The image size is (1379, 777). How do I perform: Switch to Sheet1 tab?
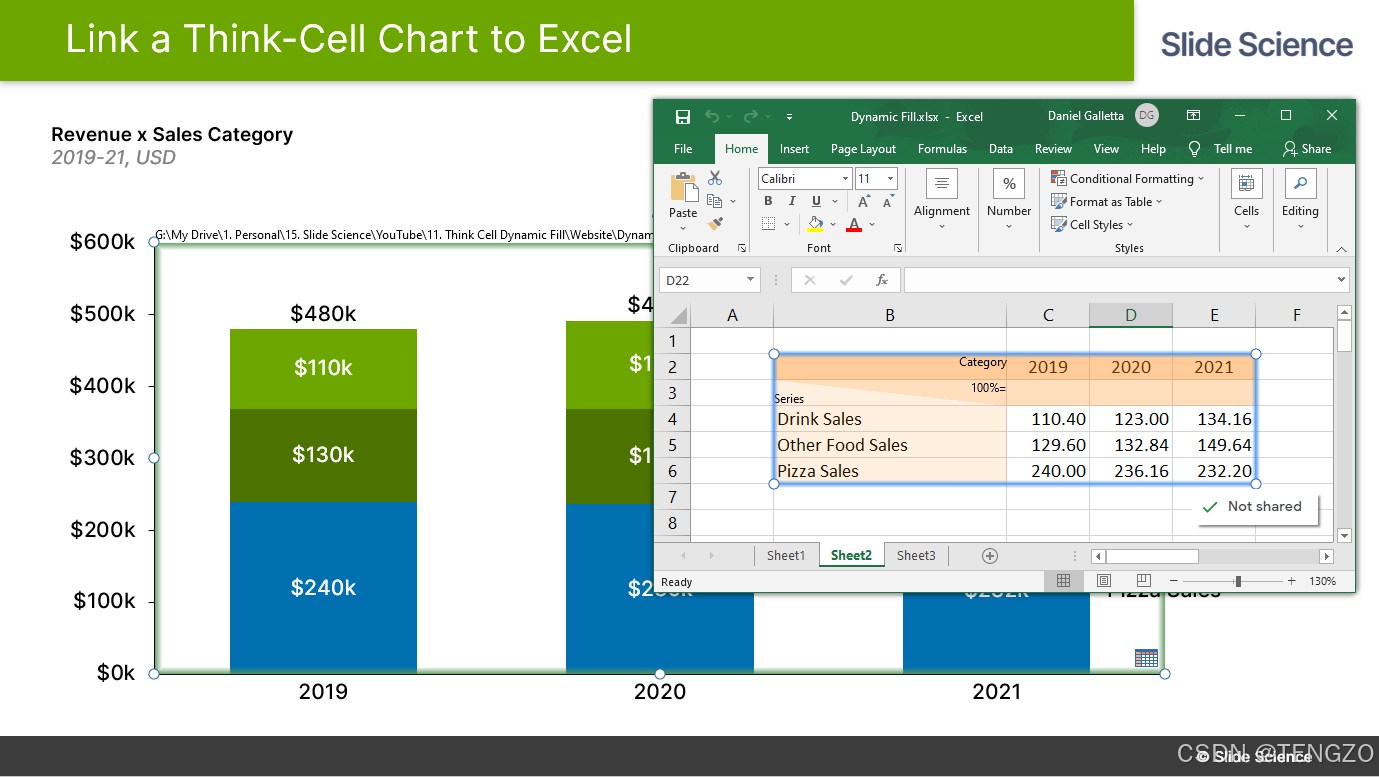coord(785,556)
